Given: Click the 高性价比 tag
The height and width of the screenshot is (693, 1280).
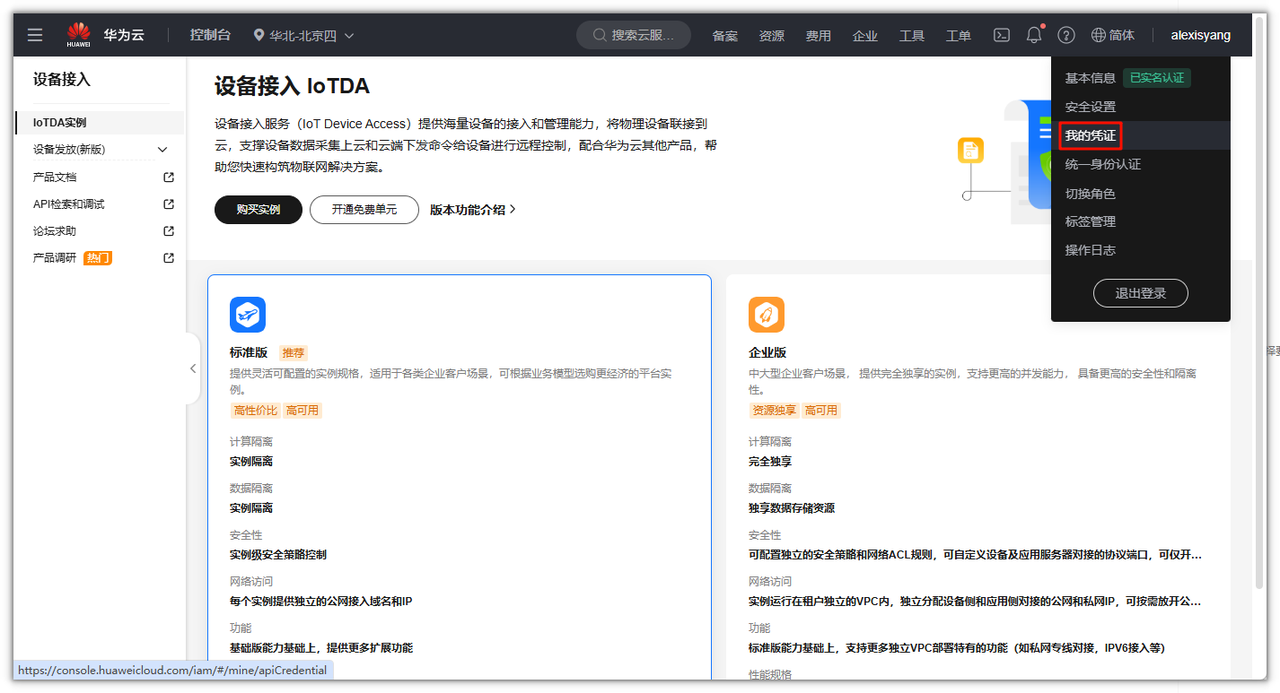Looking at the screenshot, I should pyautogui.click(x=255, y=410).
